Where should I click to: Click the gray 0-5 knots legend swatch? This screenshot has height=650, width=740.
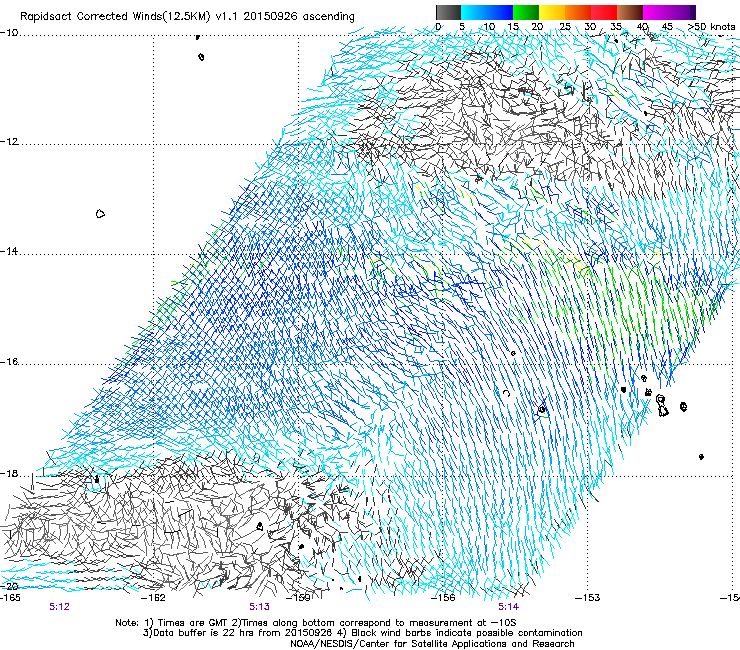click(449, 12)
